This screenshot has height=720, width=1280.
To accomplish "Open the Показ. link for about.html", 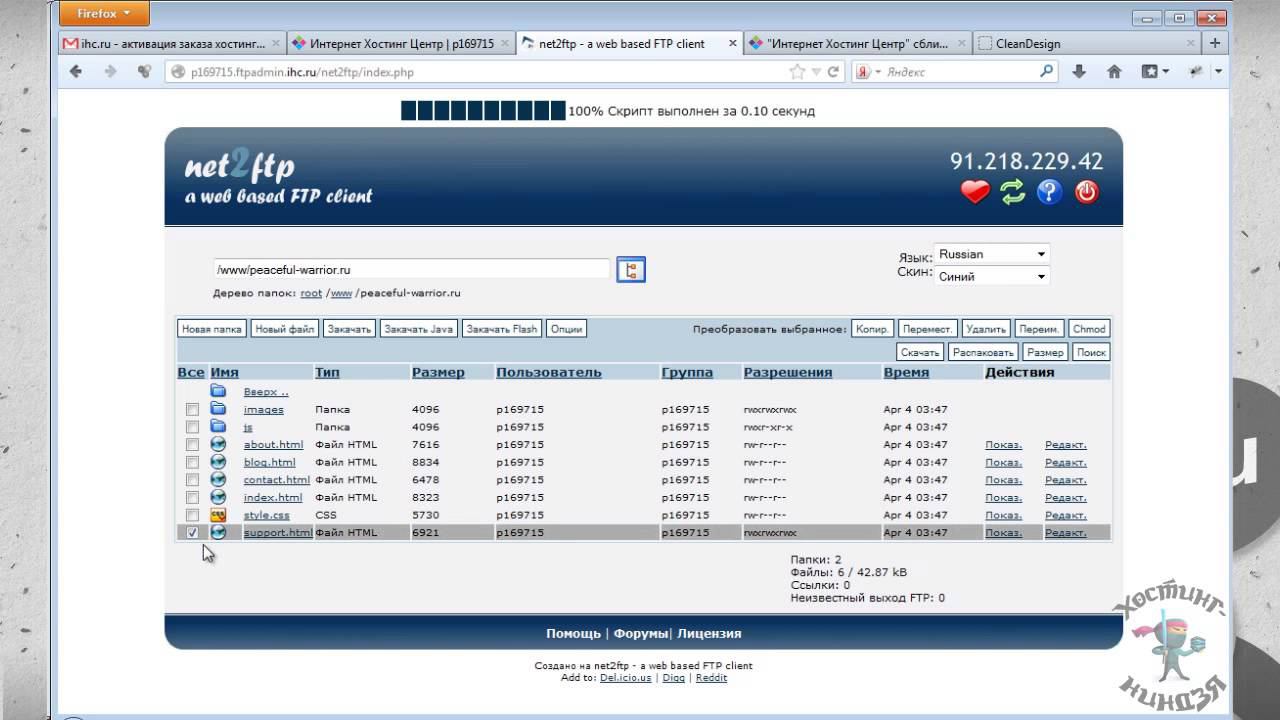I will [1004, 445].
